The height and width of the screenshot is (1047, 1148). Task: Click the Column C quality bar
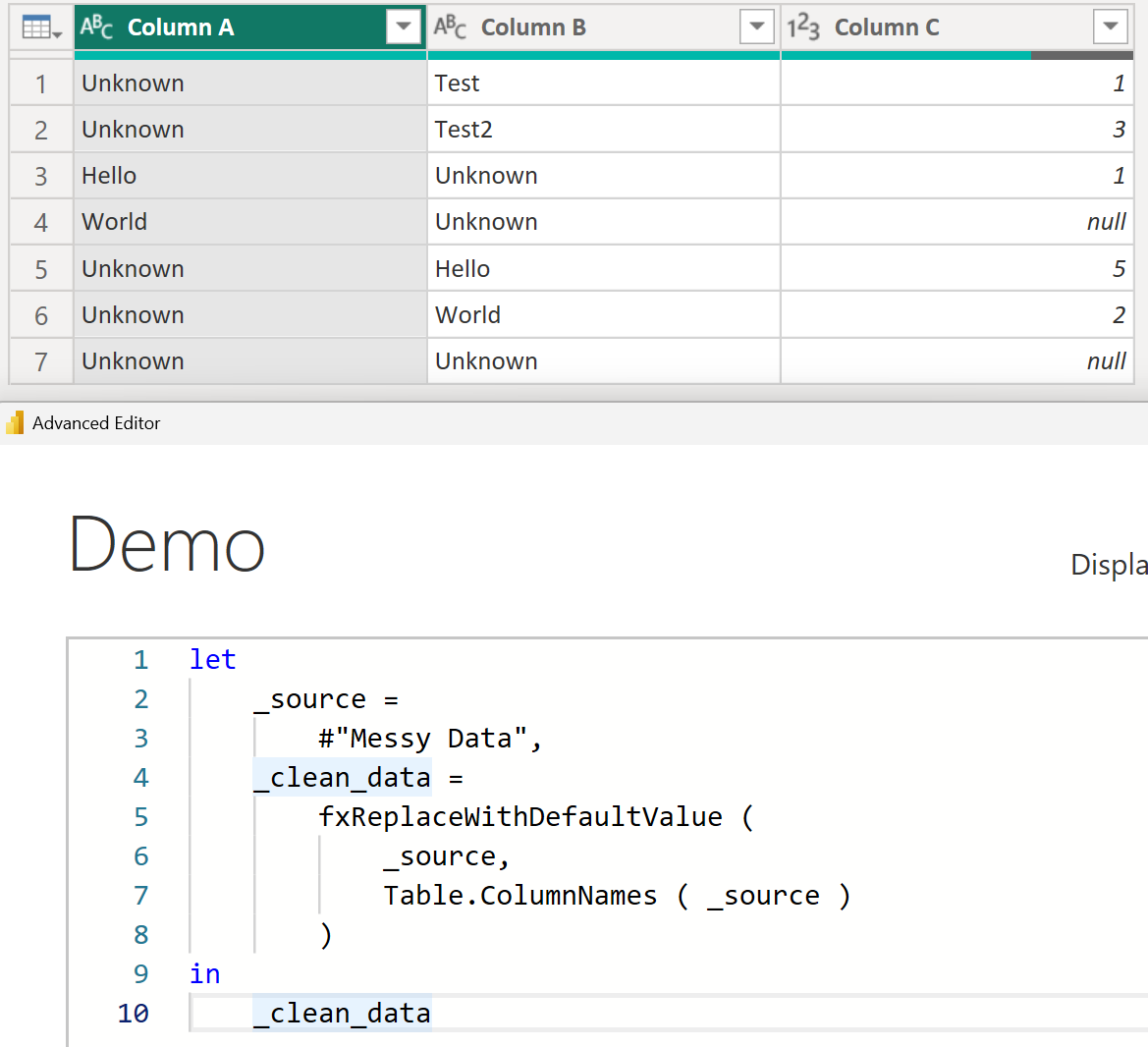click(x=957, y=56)
